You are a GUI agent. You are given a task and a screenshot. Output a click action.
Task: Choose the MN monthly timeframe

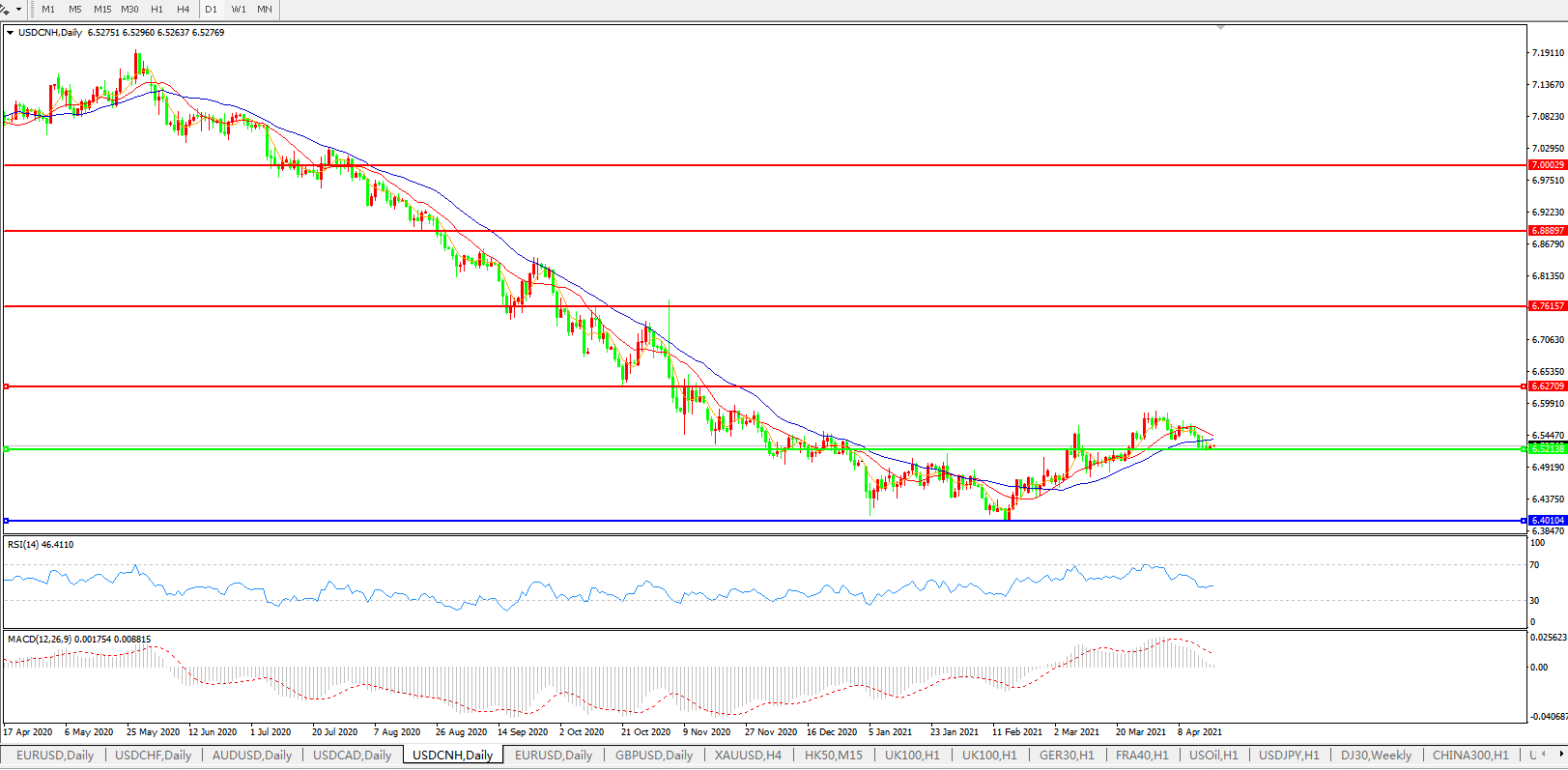coord(265,9)
